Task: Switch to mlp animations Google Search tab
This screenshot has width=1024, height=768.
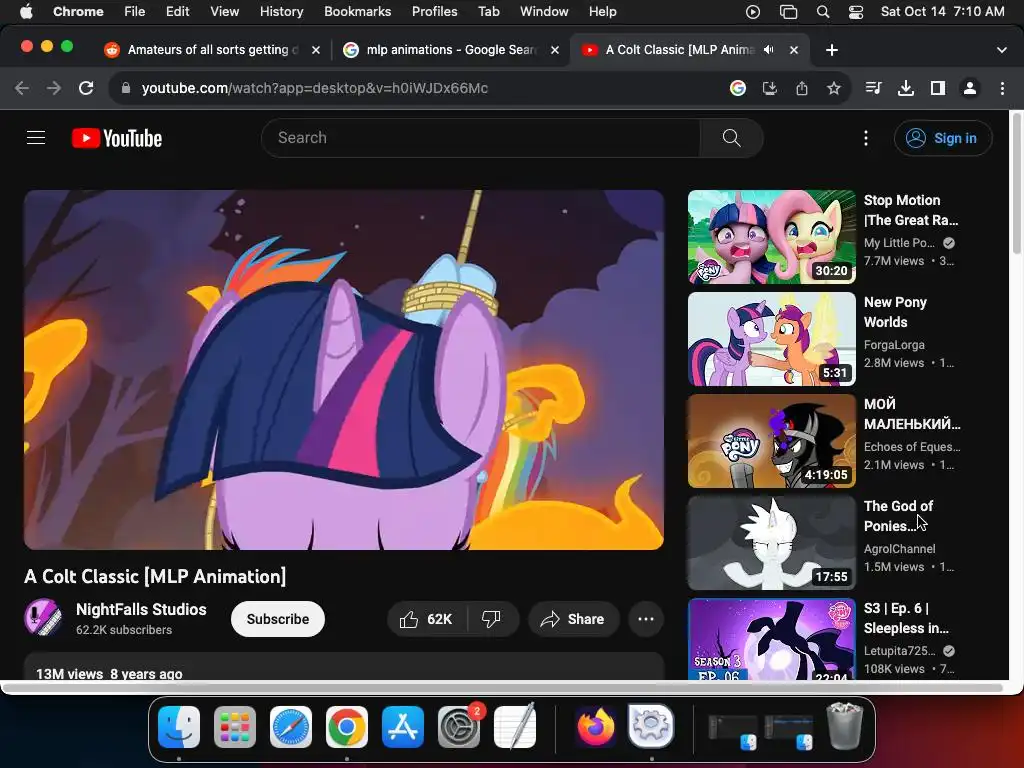Action: (451, 50)
